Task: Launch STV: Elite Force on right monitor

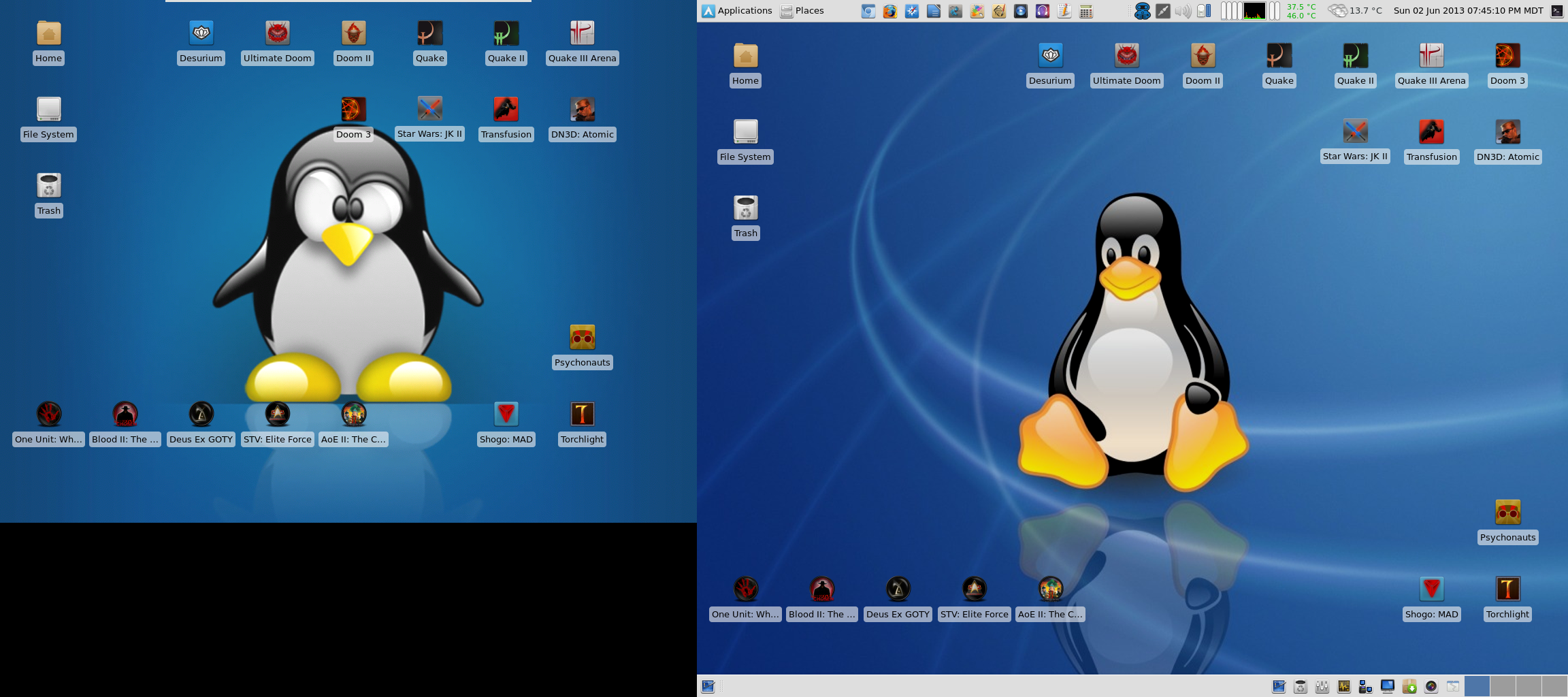Action: point(975,599)
